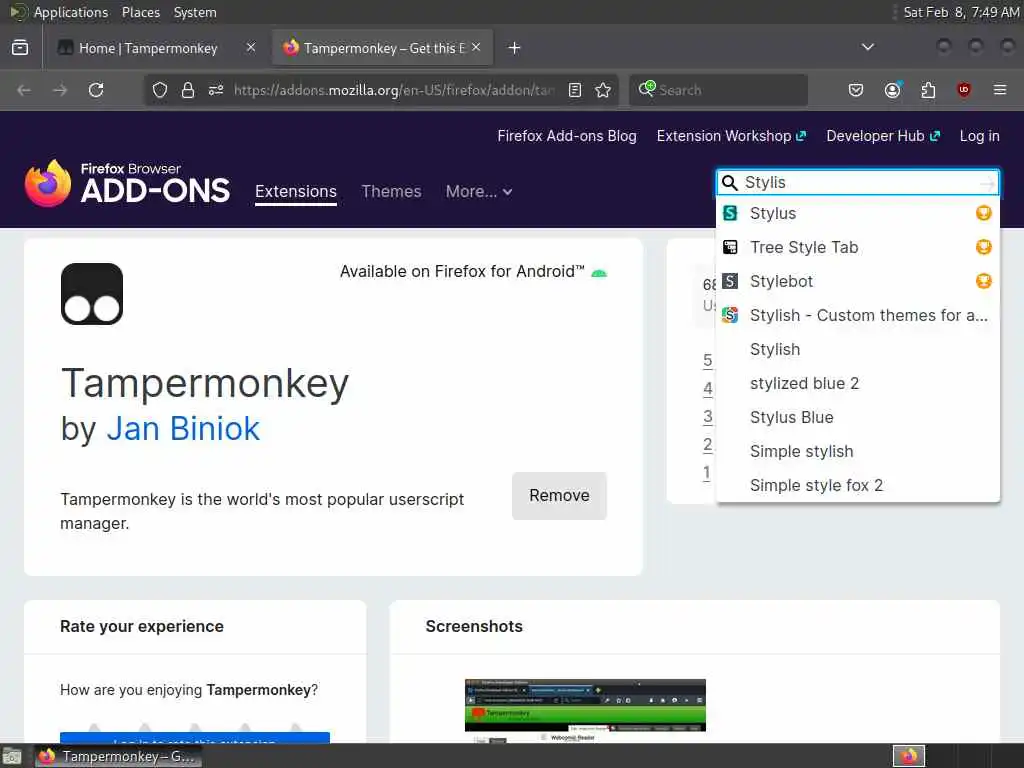Viewport: 1024px width, 768px height.
Task: Open the Extensions puzzle-piece icon
Action: click(928, 90)
